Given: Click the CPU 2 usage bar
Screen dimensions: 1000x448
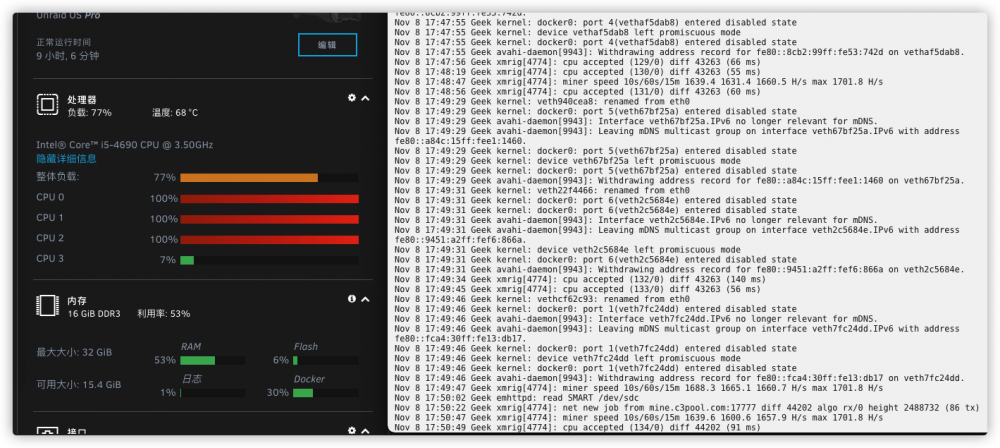Looking at the screenshot, I should pyautogui.click(x=269, y=239).
